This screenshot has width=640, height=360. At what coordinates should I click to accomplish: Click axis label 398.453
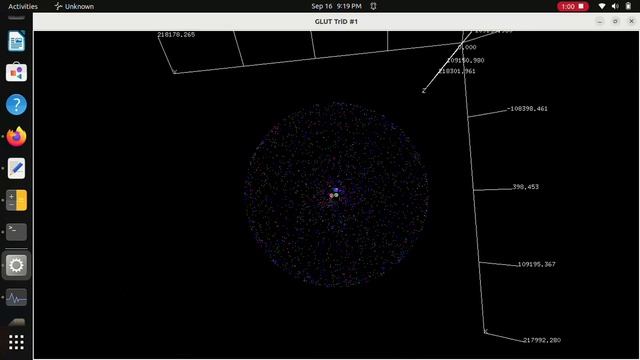pyautogui.click(x=525, y=187)
